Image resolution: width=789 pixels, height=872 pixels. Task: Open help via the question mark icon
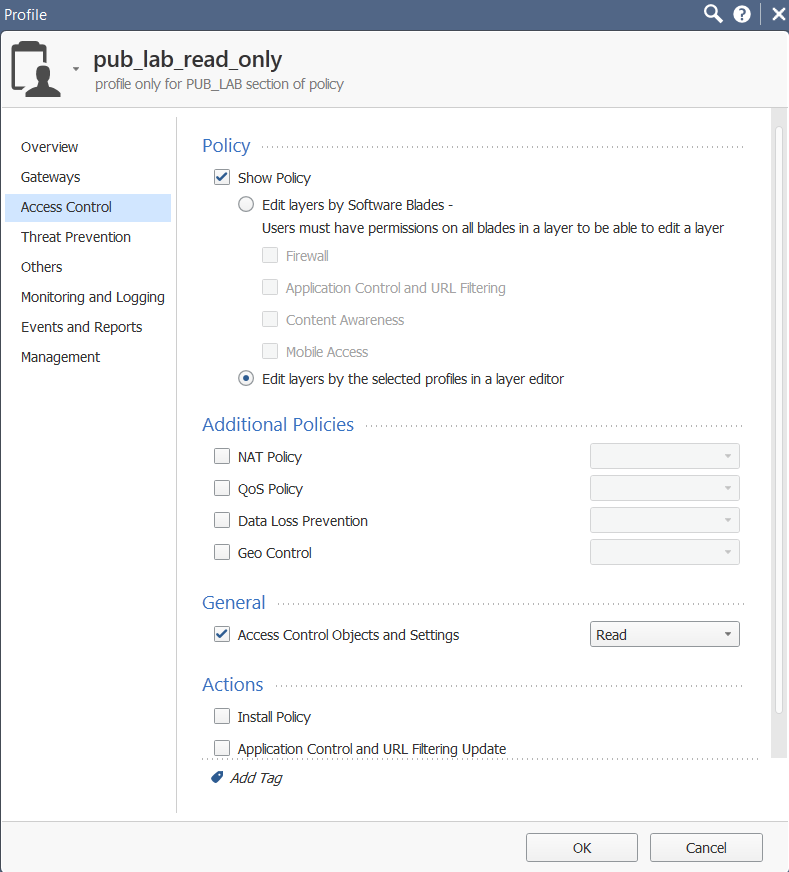[742, 14]
